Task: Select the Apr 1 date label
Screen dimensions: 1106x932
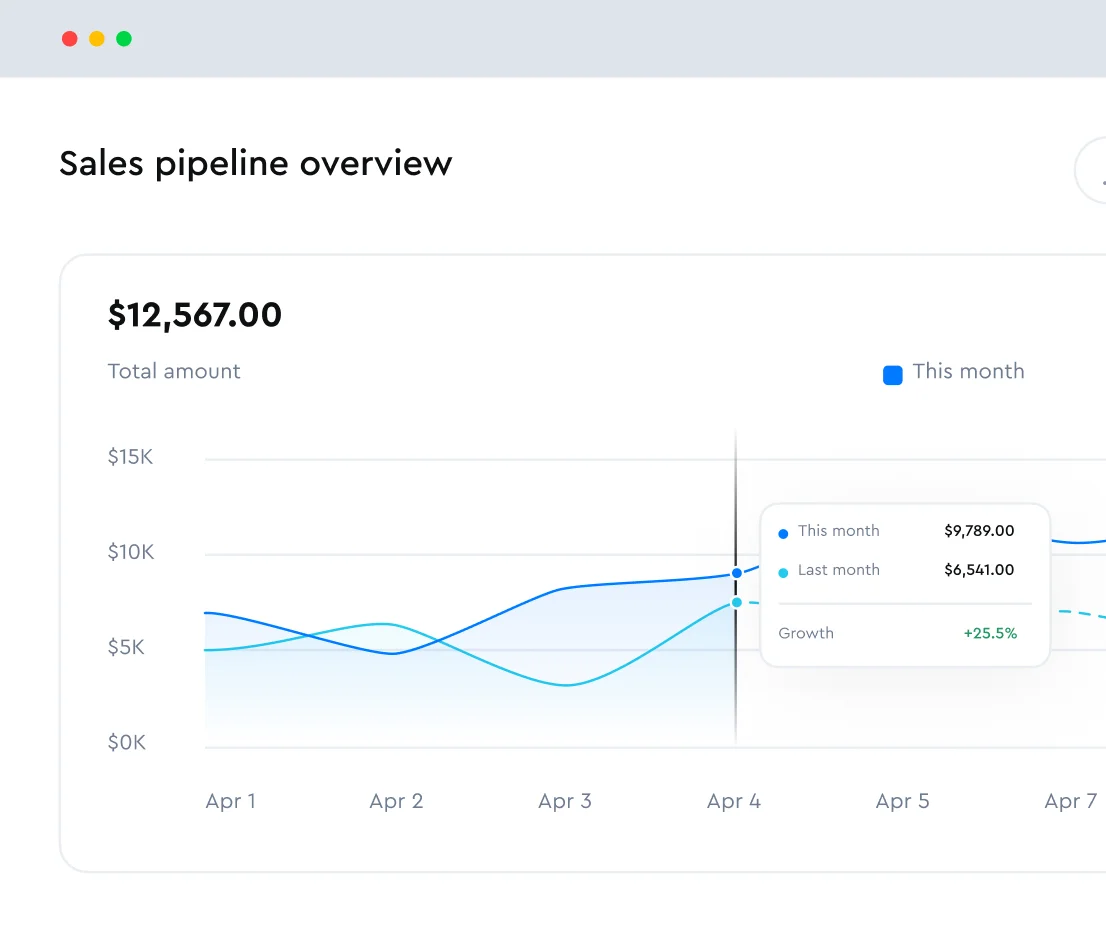Action: pyautogui.click(x=230, y=801)
